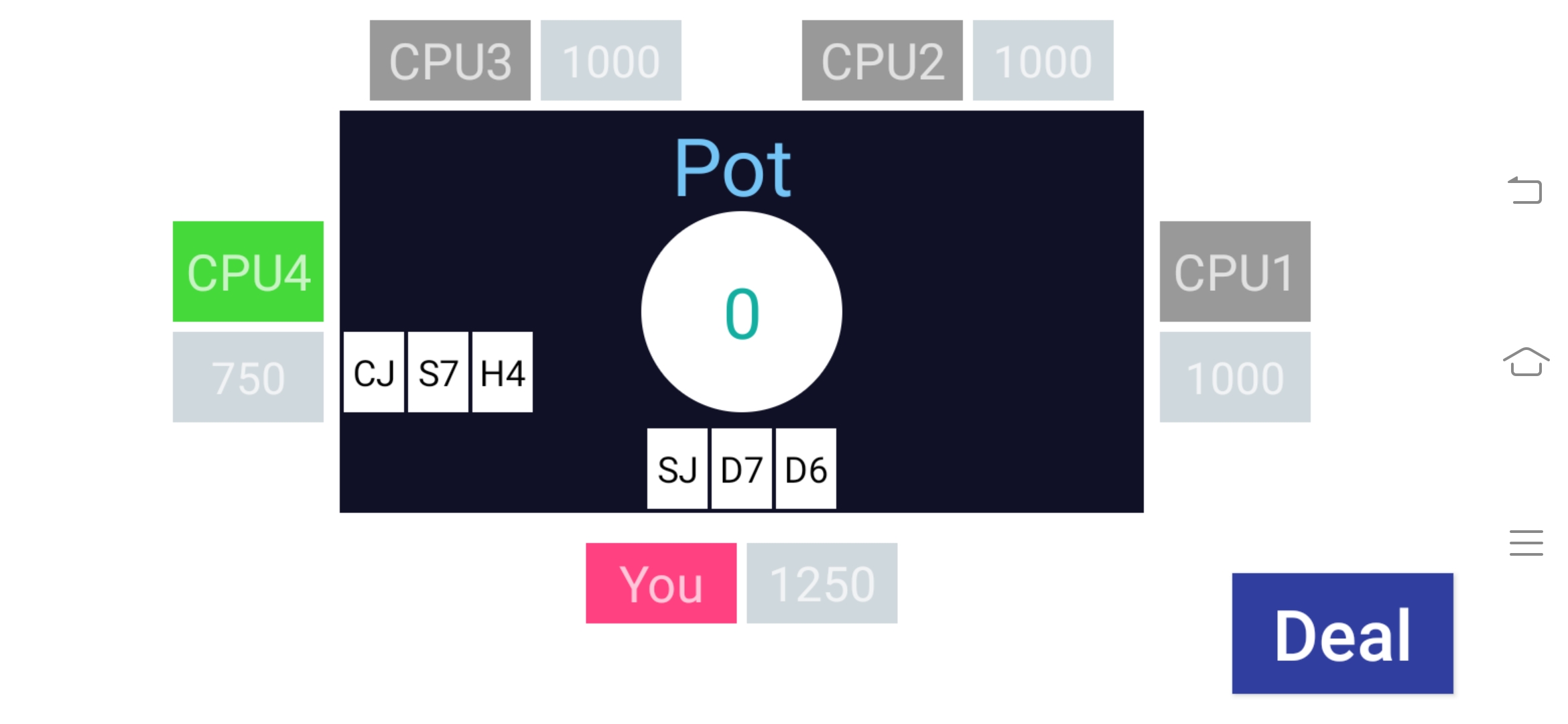Select your D6 card
This screenshot has height=724, width=1568.
tap(805, 469)
